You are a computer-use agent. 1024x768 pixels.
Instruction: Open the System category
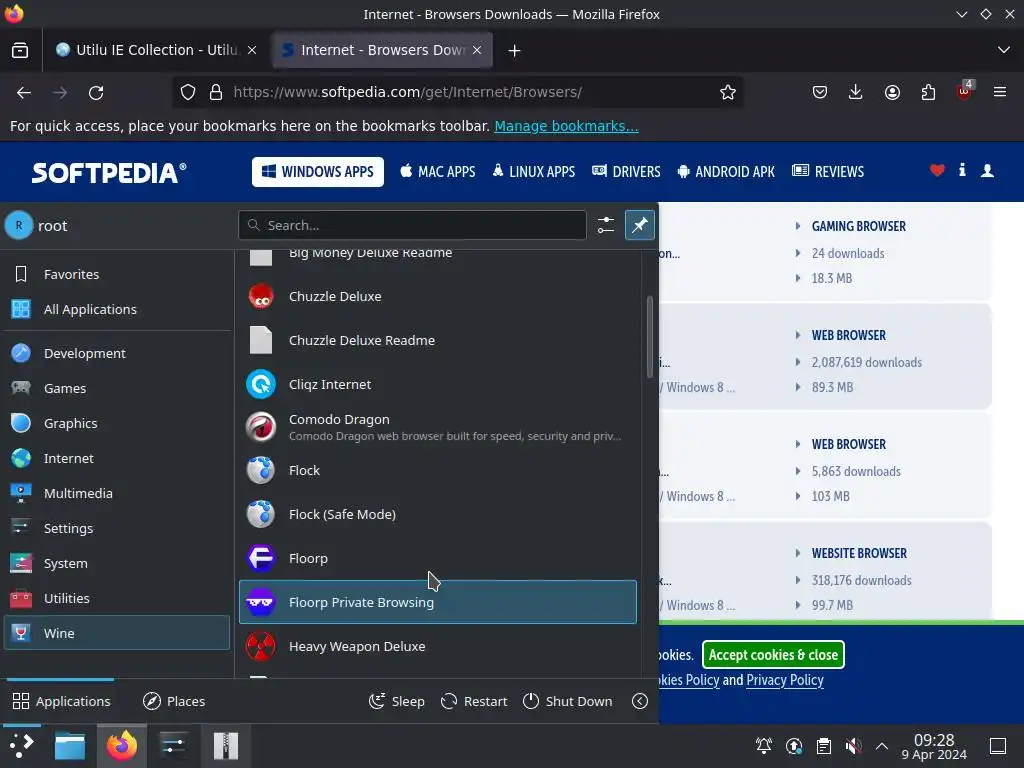pos(117,564)
